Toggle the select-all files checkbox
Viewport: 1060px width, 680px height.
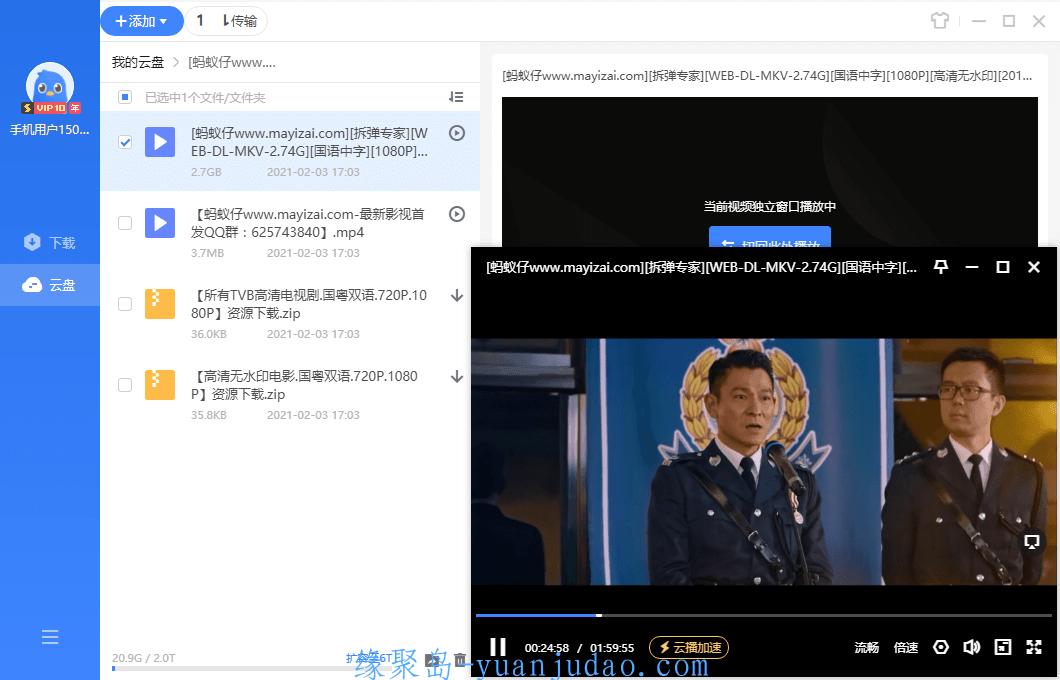coord(125,97)
